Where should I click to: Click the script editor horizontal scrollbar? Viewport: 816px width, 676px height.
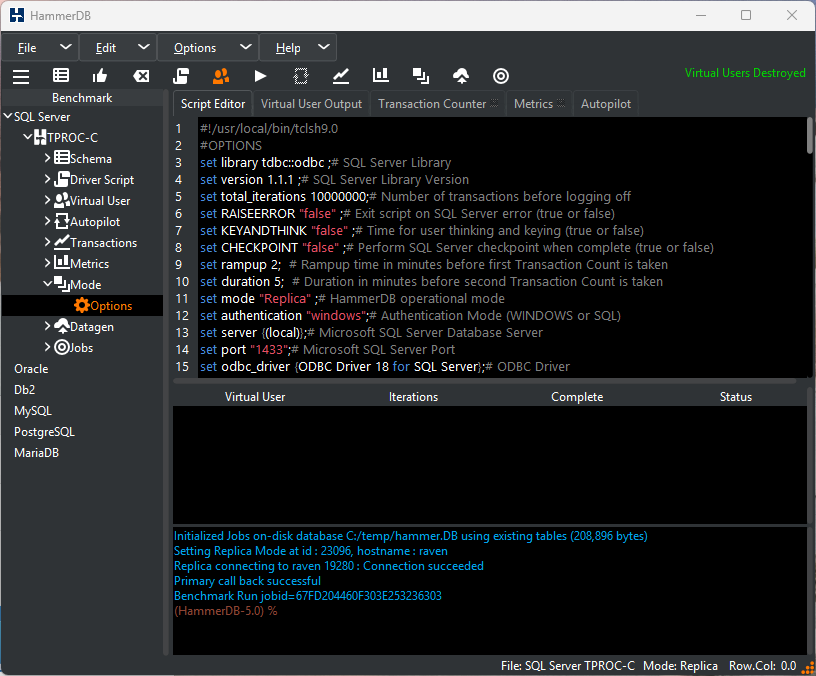484,381
